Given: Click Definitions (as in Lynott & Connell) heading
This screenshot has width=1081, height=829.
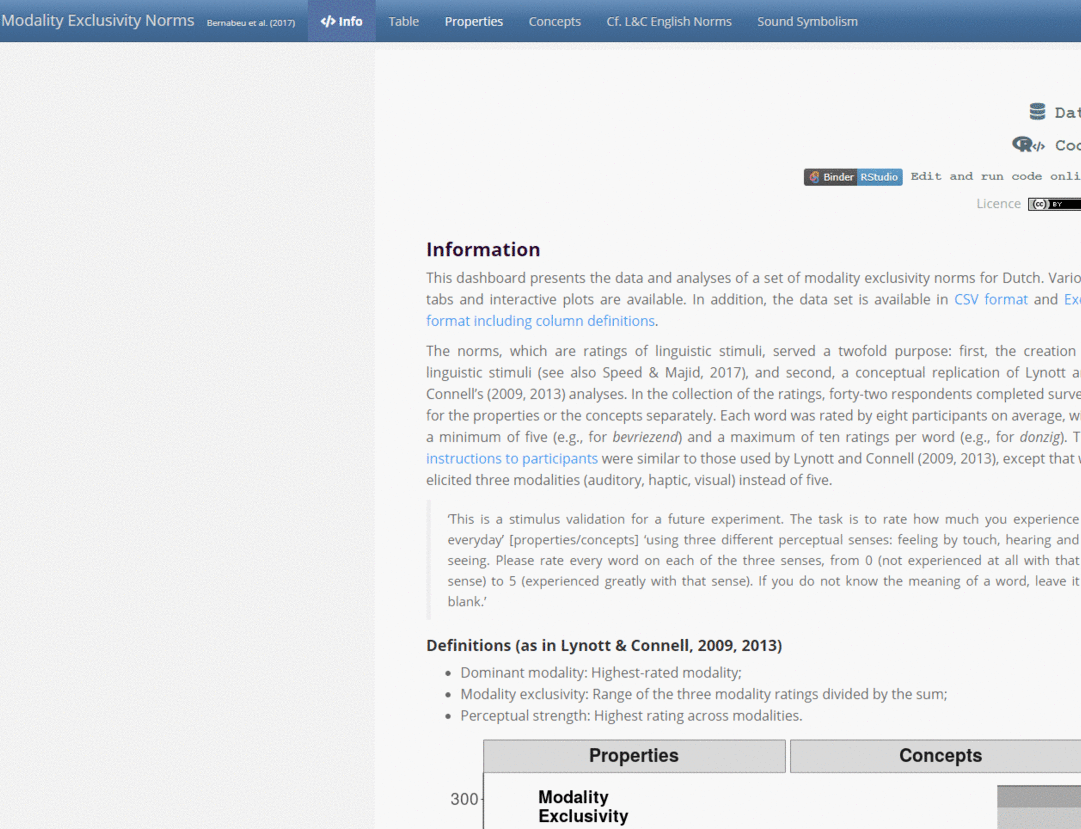Looking at the screenshot, I should (x=604, y=646).
